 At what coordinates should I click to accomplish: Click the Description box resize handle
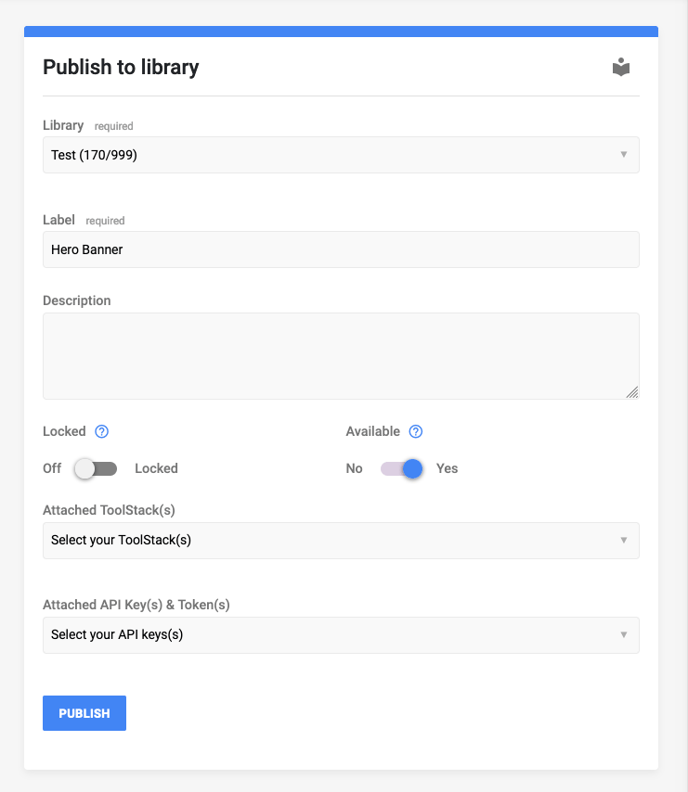click(x=632, y=392)
